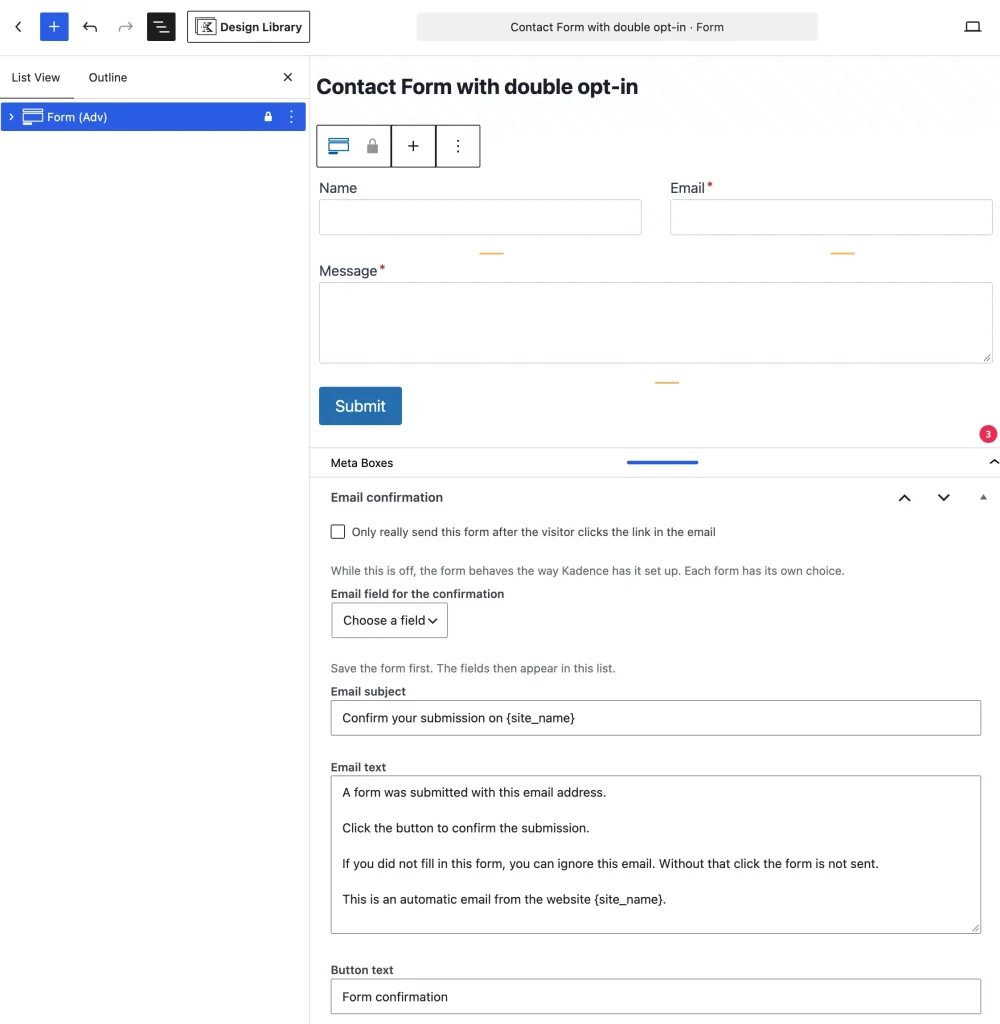The image size is (1000, 1024).
Task: Click into the Email text textarea
Action: click(656, 855)
